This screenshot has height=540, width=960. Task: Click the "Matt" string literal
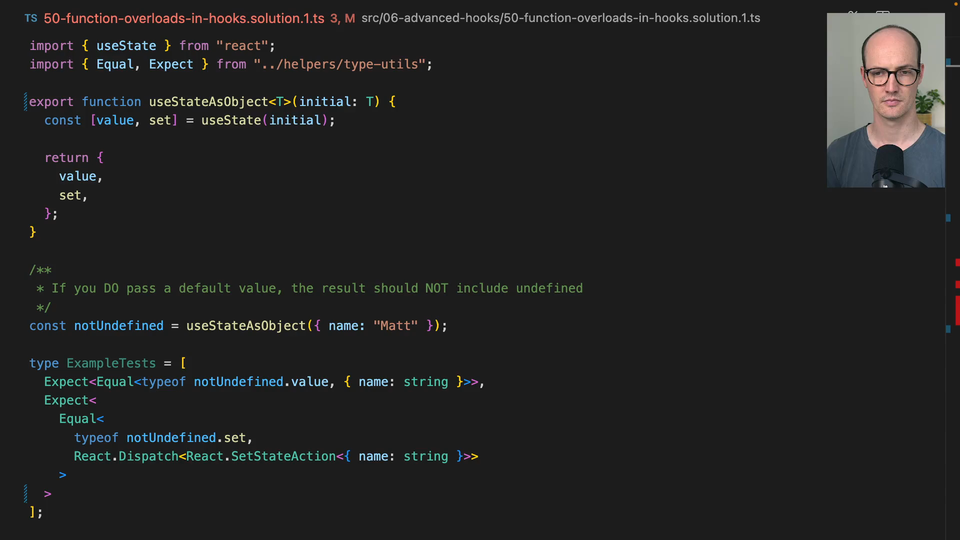click(396, 326)
